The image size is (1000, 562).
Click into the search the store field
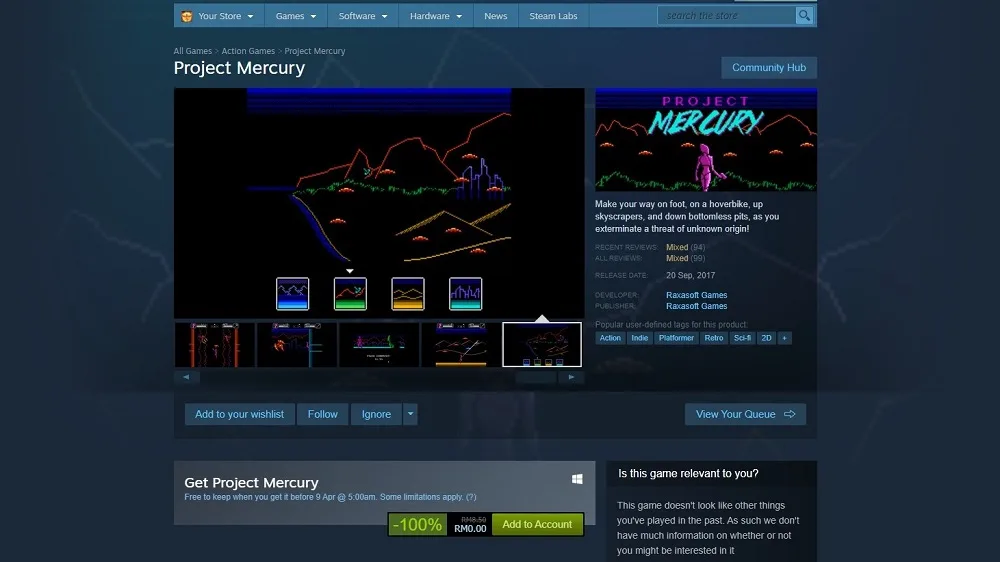click(x=727, y=15)
